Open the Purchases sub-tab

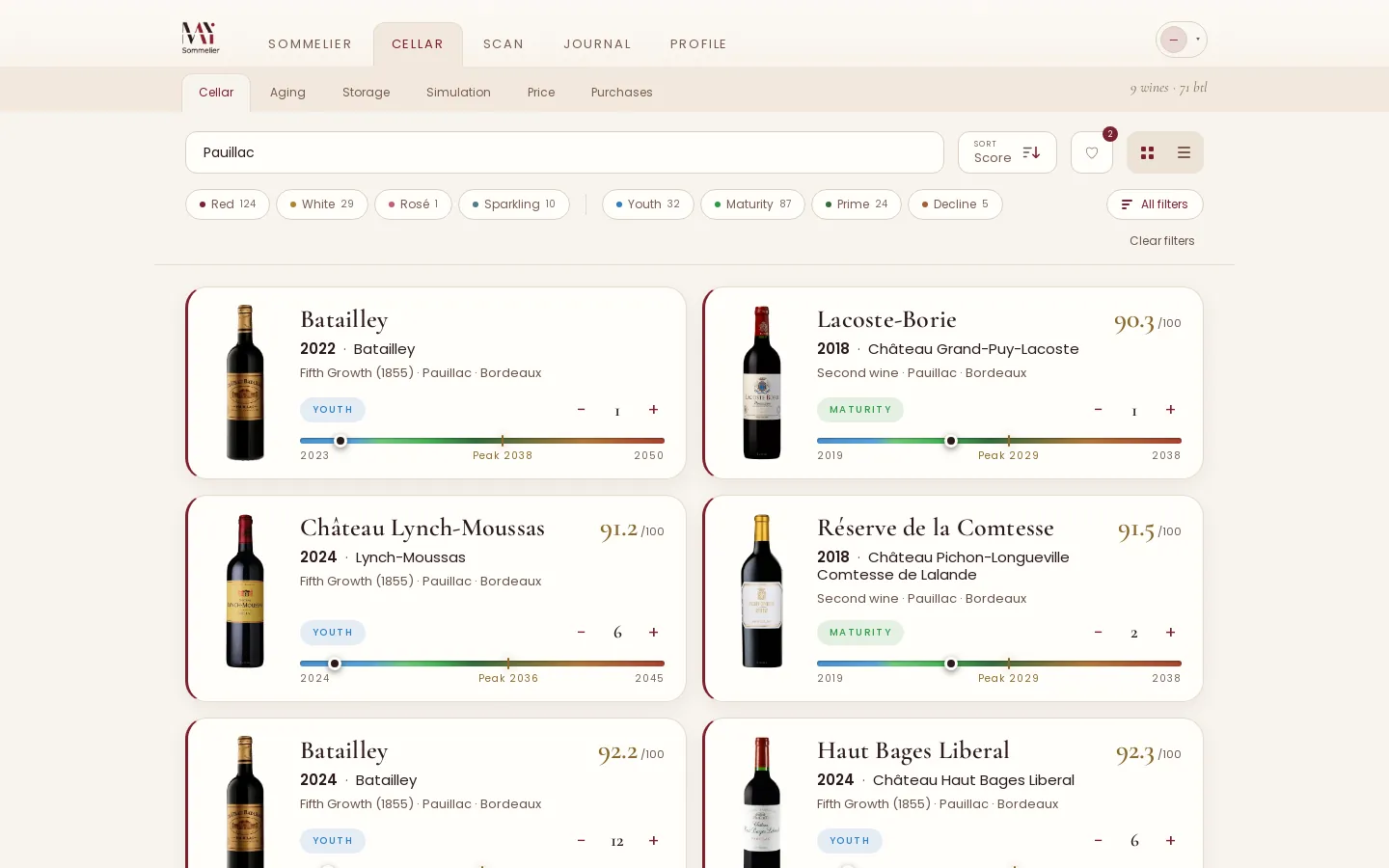coord(622,93)
